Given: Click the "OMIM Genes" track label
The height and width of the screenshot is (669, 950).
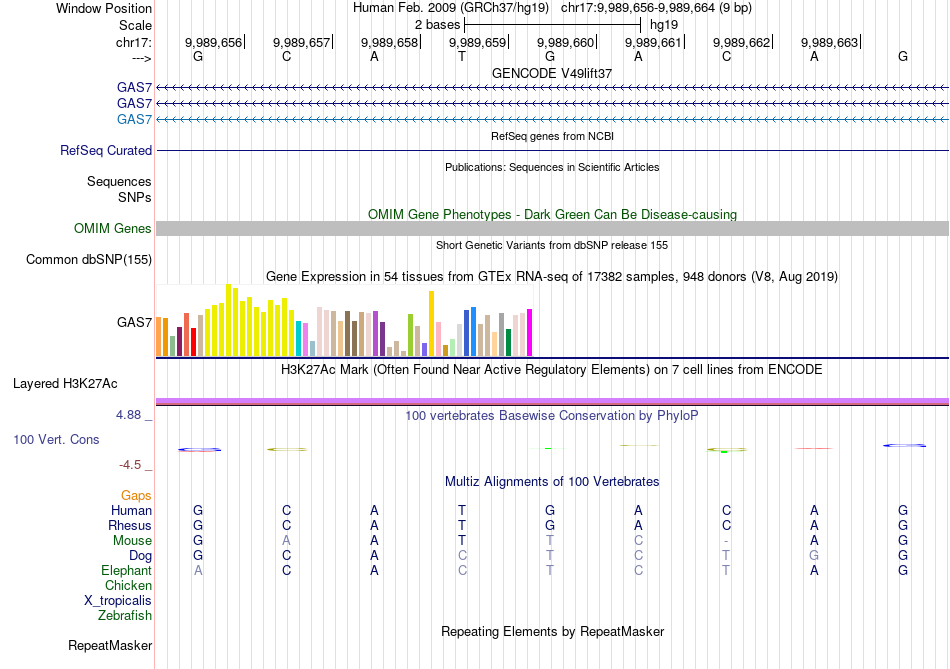Looking at the screenshot, I should 112,228.
